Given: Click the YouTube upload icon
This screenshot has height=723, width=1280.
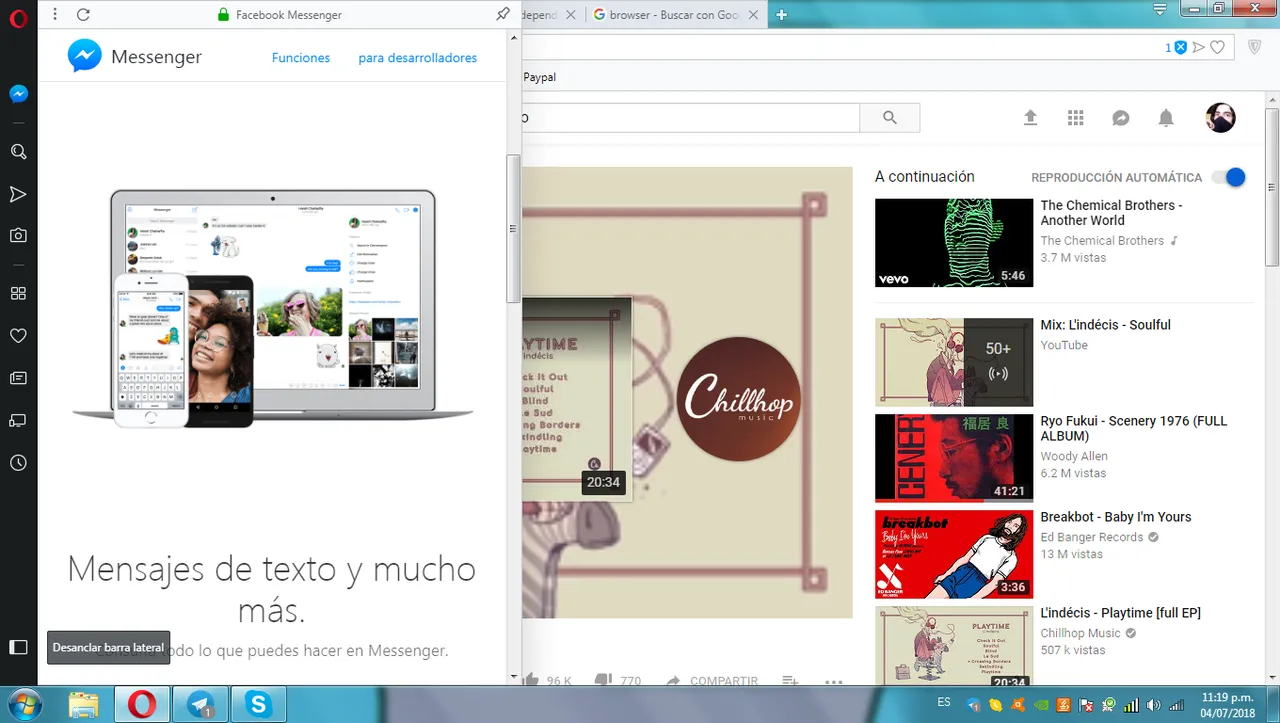Looking at the screenshot, I should (1031, 118).
